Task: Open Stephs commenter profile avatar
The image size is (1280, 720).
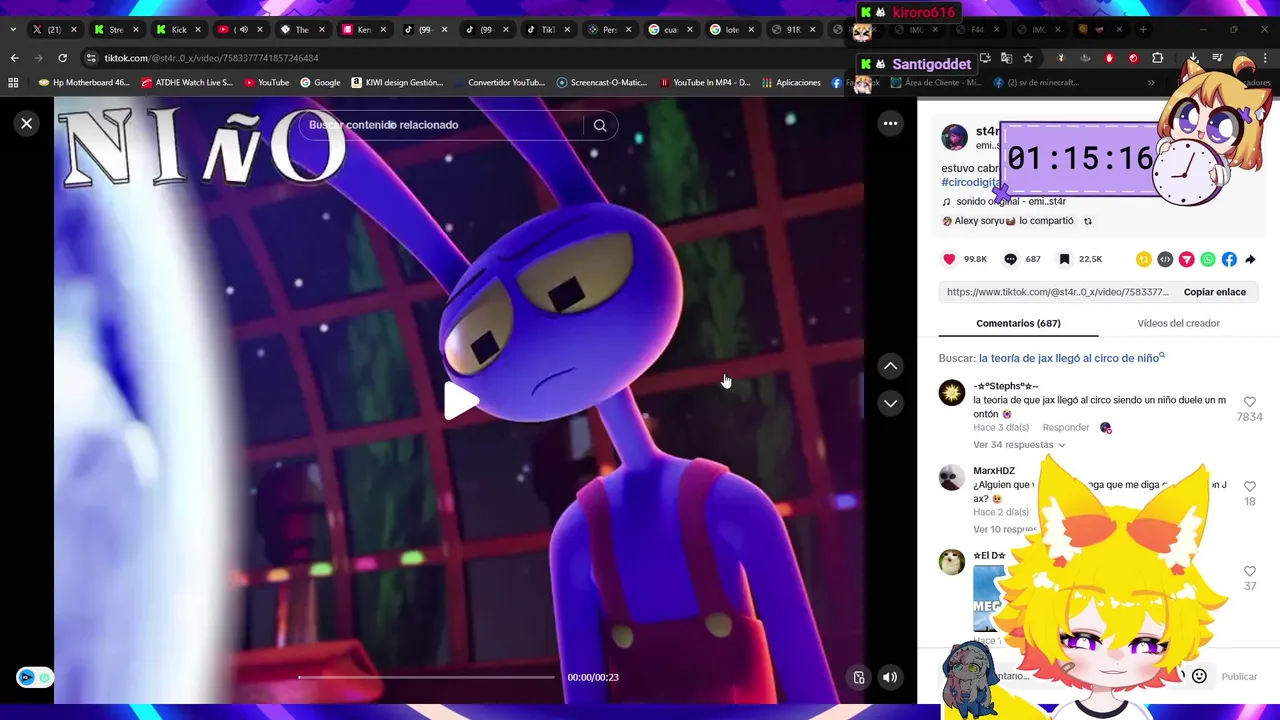Action: click(x=951, y=392)
